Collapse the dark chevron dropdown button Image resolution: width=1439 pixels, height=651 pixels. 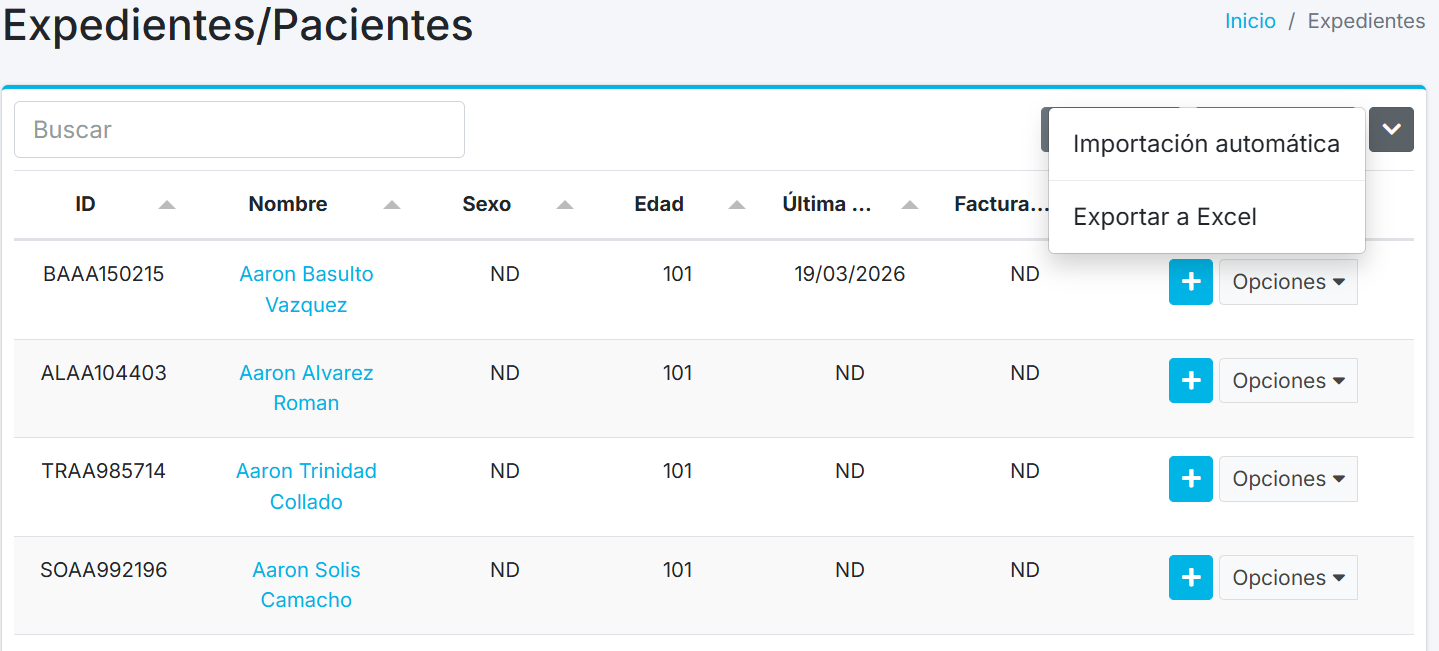[x=1391, y=130]
